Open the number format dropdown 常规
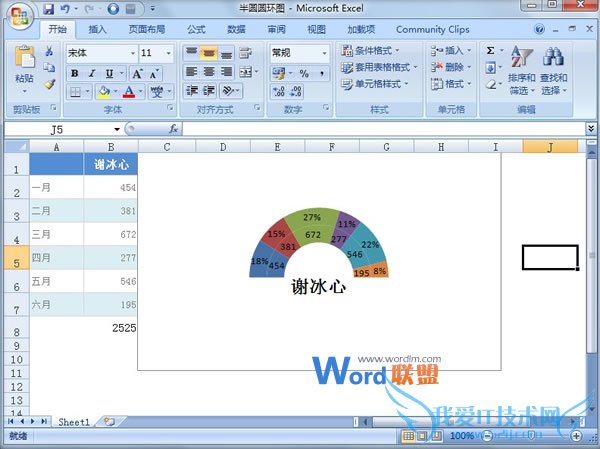600x449 pixels. (x=324, y=53)
